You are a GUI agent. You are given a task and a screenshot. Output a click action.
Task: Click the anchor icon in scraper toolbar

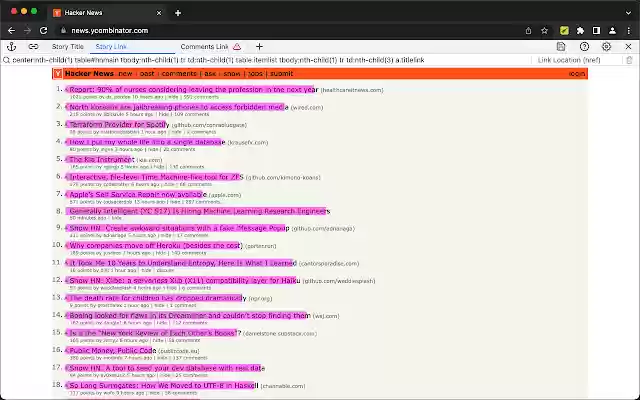pos(11,47)
